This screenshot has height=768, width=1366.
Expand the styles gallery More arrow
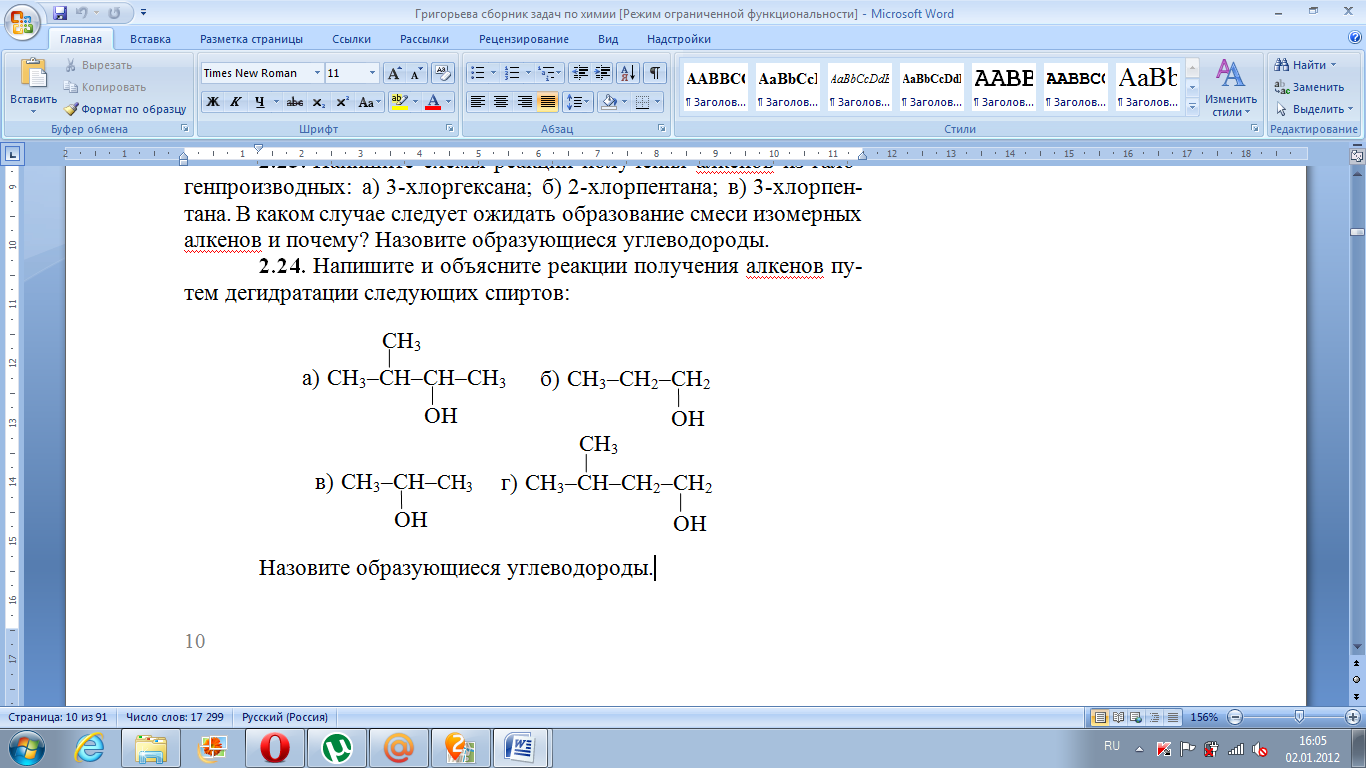[x=1191, y=108]
